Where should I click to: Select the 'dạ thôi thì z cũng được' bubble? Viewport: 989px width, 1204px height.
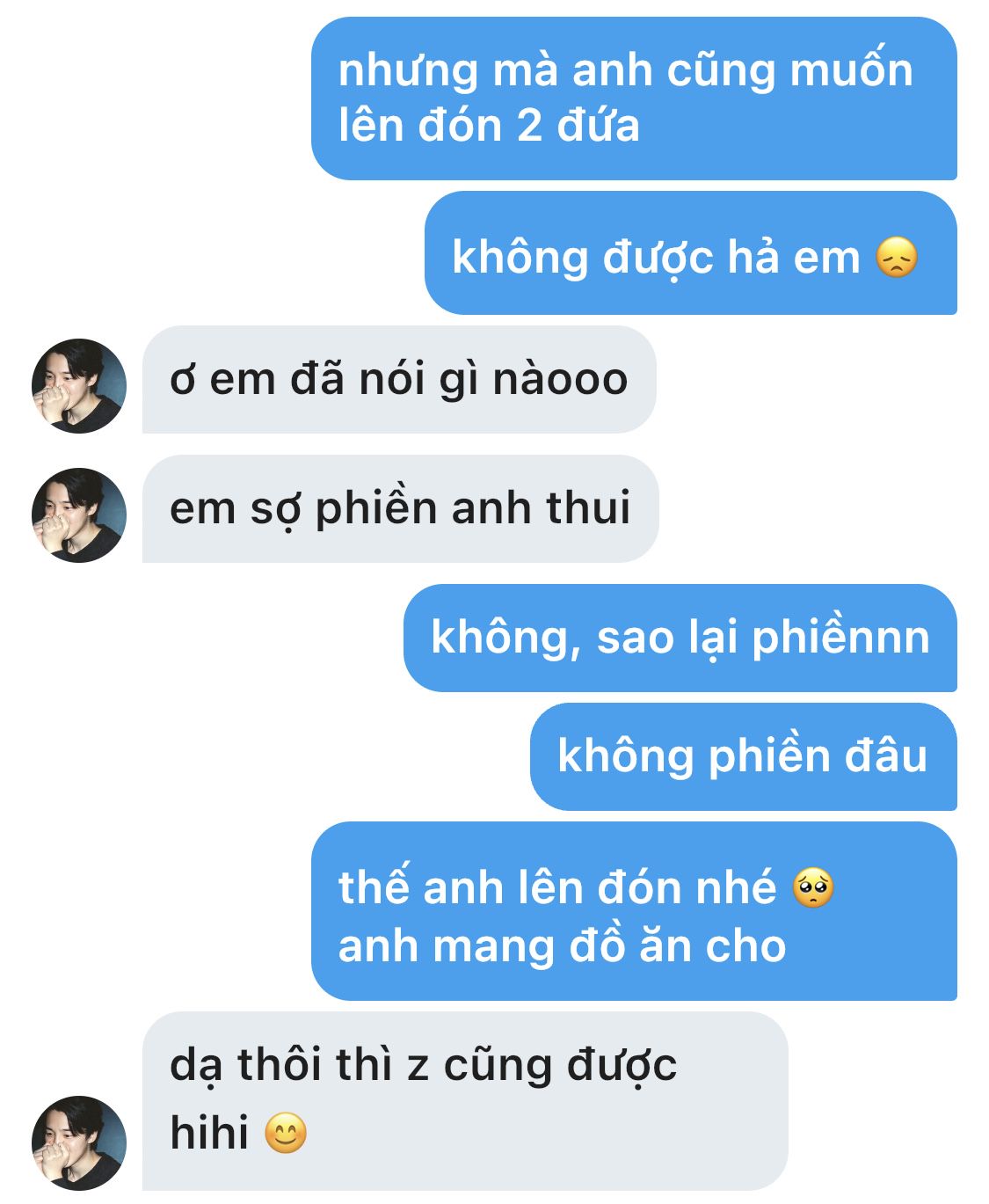[465, 1101]
